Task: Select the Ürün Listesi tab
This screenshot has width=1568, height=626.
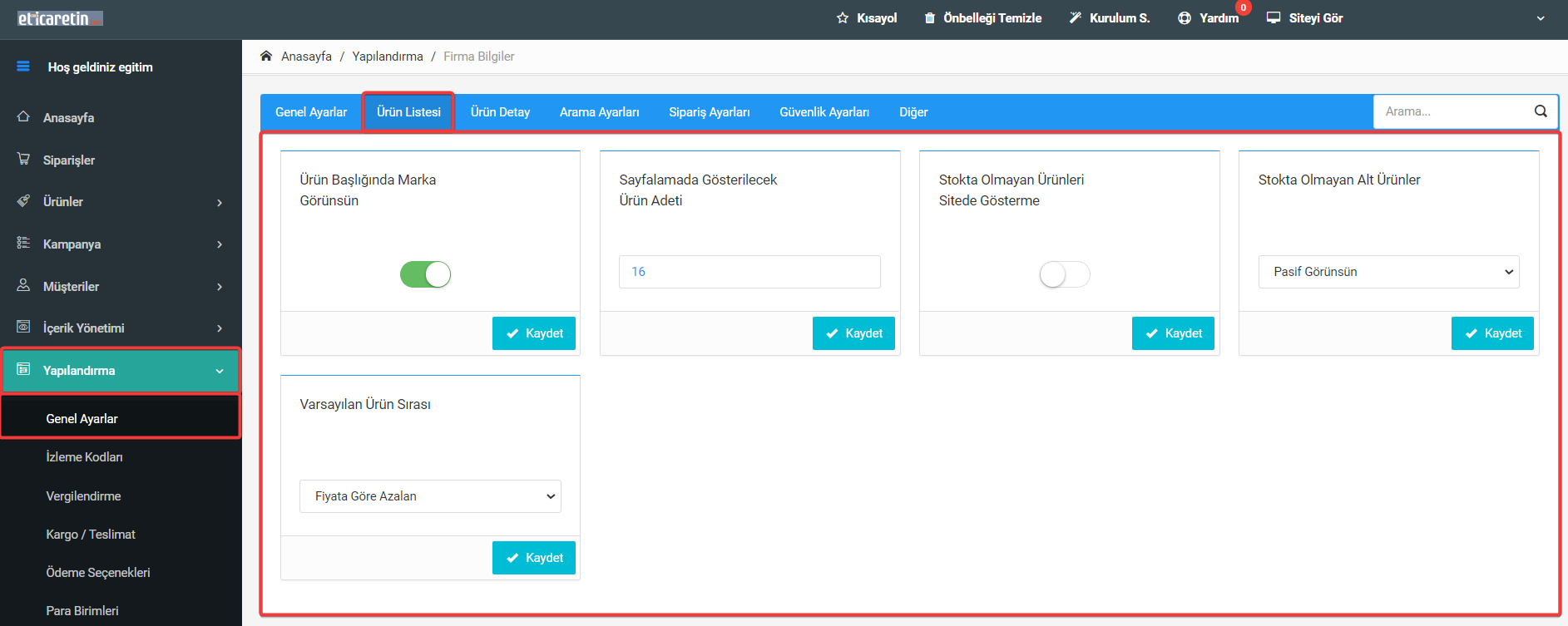Action: [x=408, y=112]
